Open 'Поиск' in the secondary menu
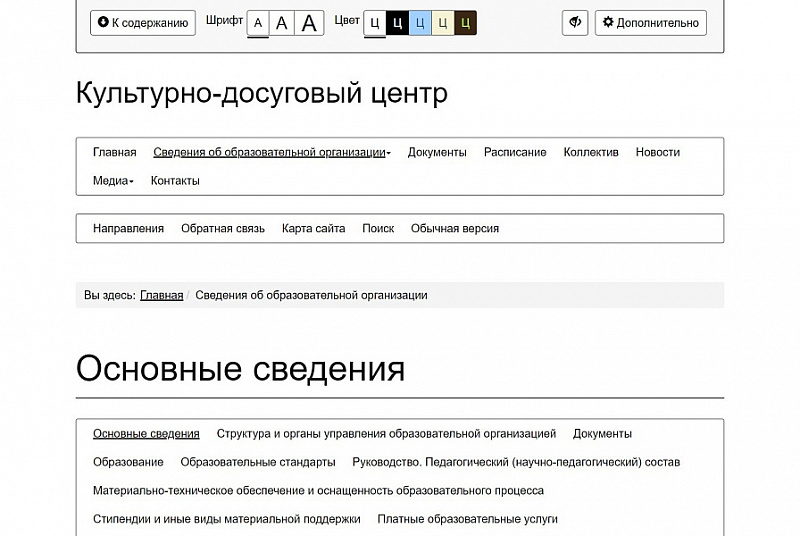The image size is (800, 536). pyautogui.click(x=378, y=228)
